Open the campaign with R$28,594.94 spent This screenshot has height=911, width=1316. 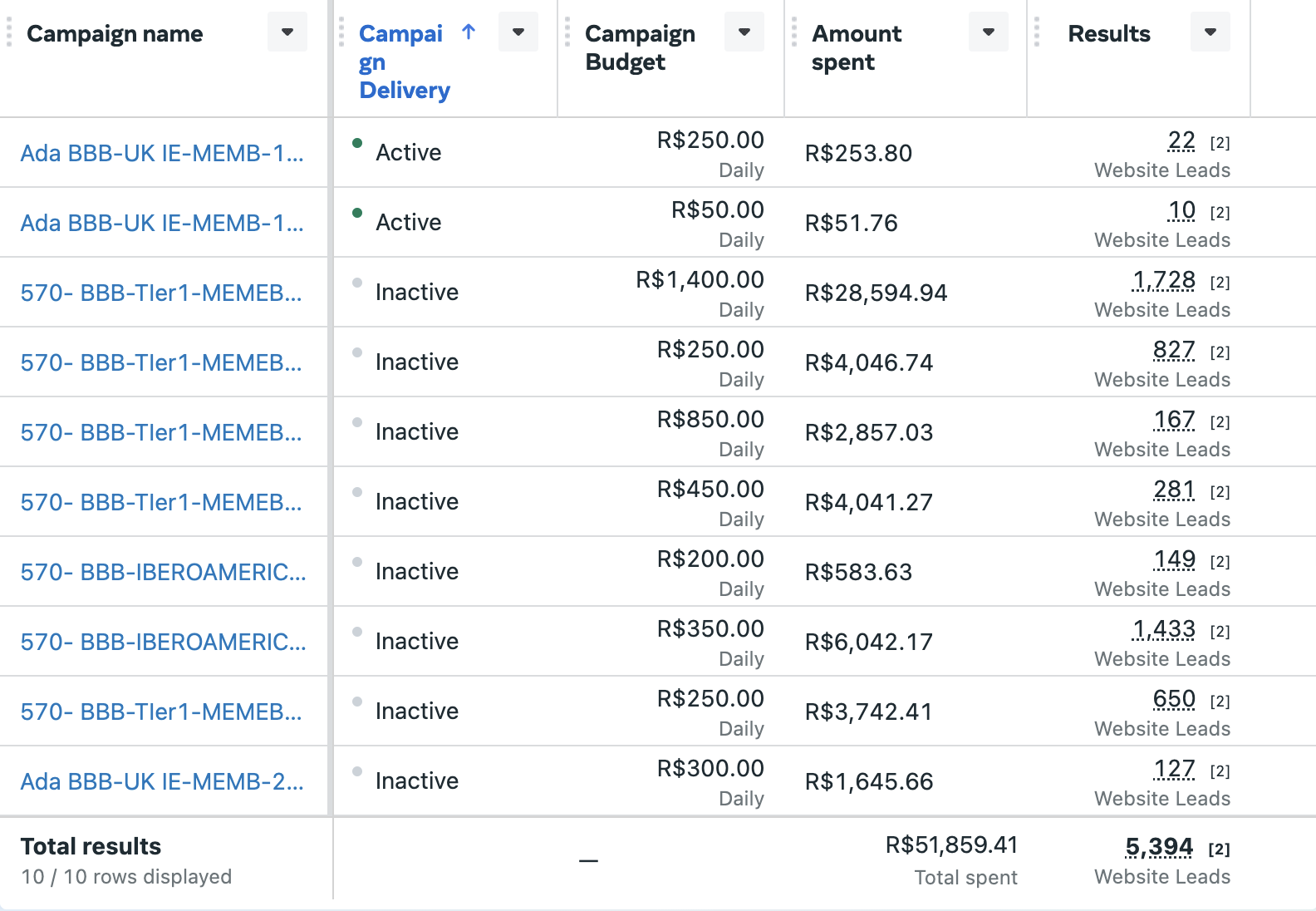click(161, 293)
